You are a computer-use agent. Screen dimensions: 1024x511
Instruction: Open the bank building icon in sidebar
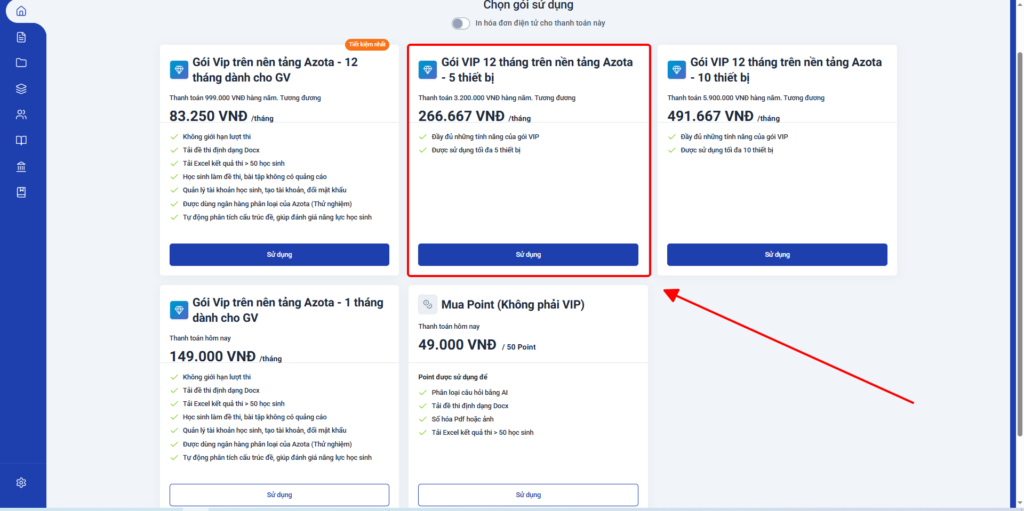(22, 167)
